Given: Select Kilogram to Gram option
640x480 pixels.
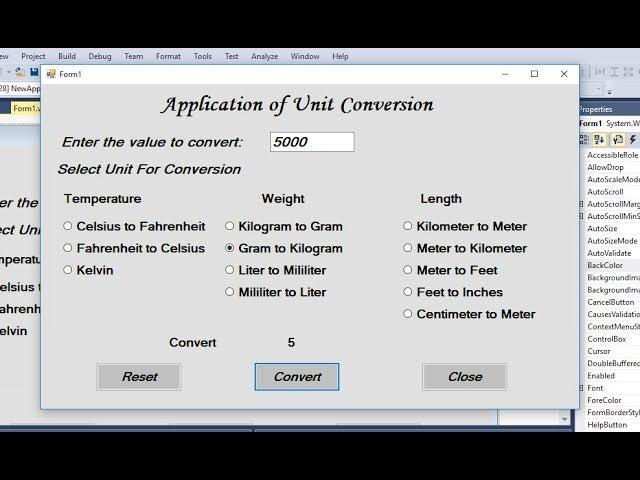Looking at the screenshot, I should [x=230, y=227].
